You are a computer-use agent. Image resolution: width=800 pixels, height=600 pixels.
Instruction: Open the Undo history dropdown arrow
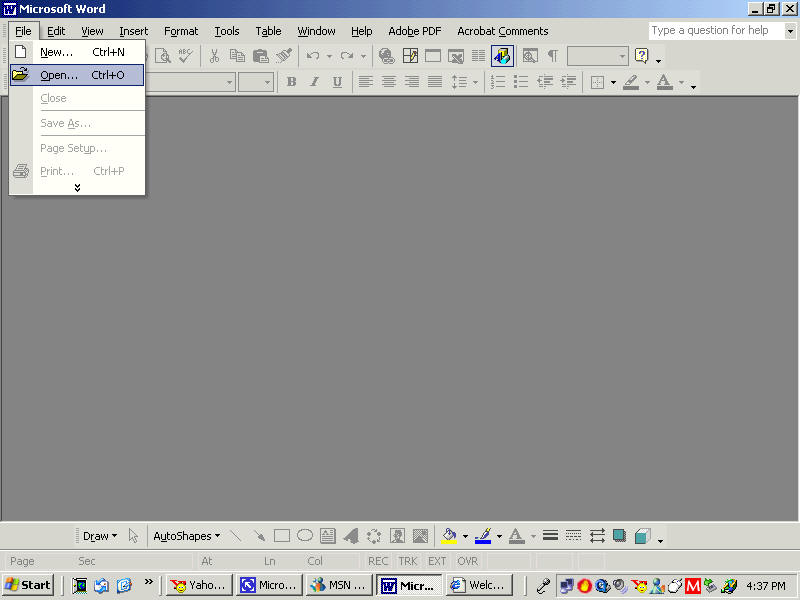pyautogui.click(x=329, y=56)
